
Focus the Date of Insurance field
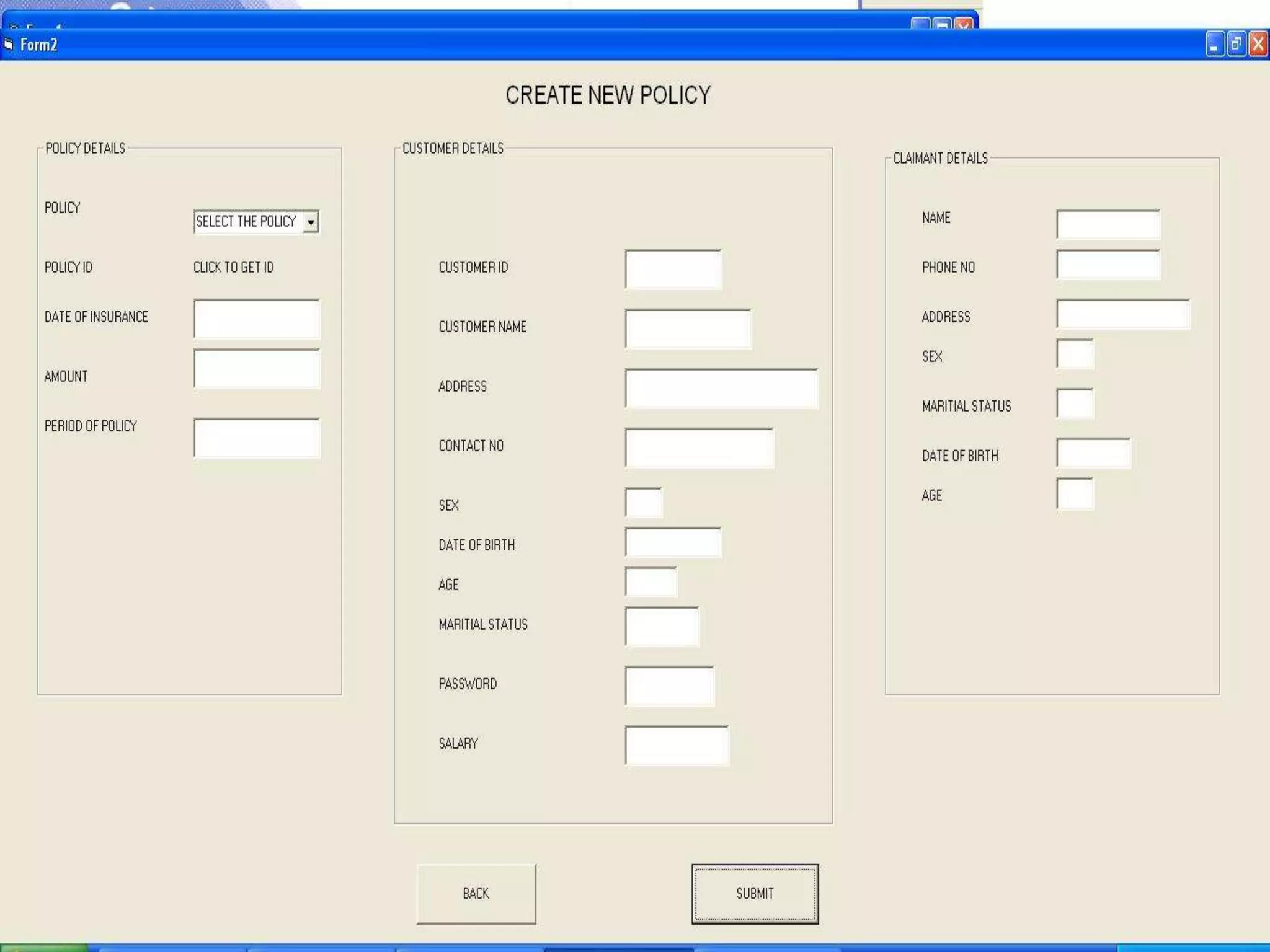coord(257,319)
